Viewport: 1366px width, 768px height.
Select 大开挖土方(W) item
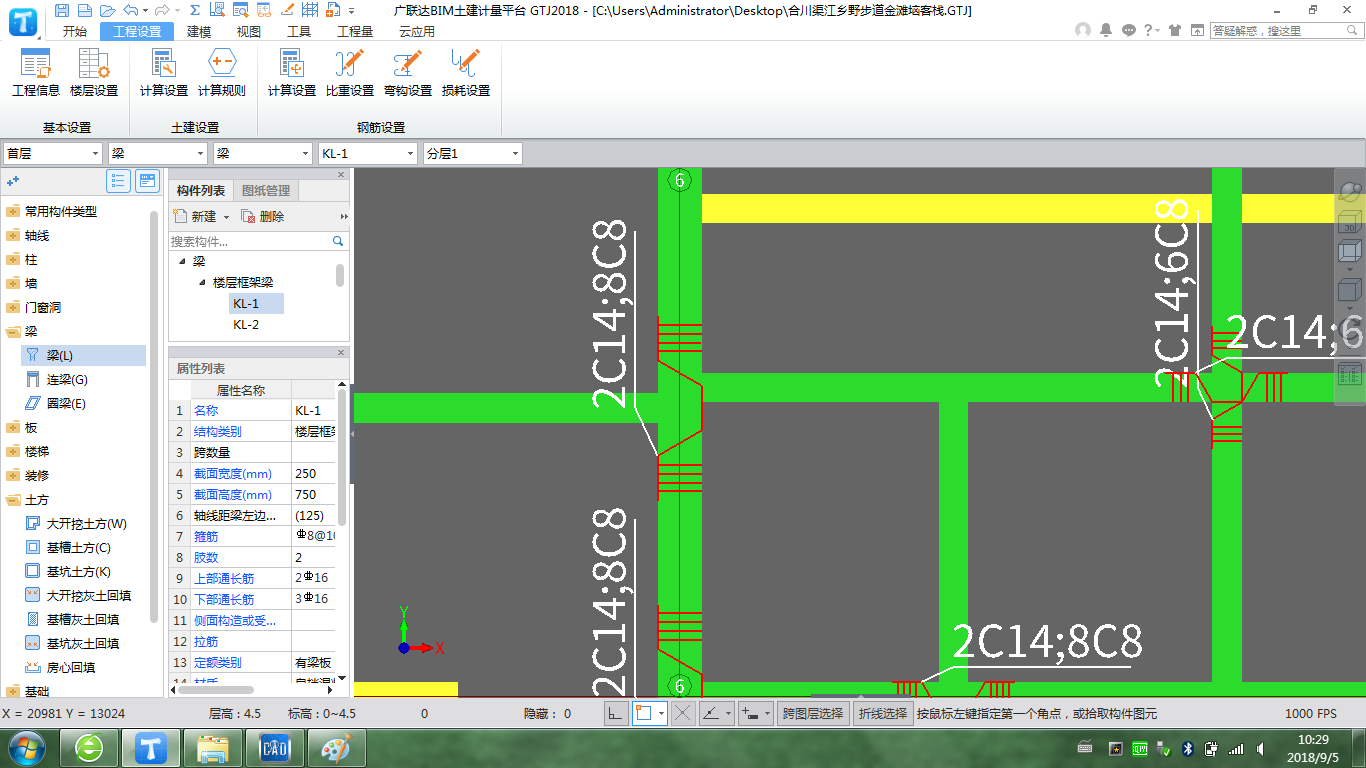[86, 524]
